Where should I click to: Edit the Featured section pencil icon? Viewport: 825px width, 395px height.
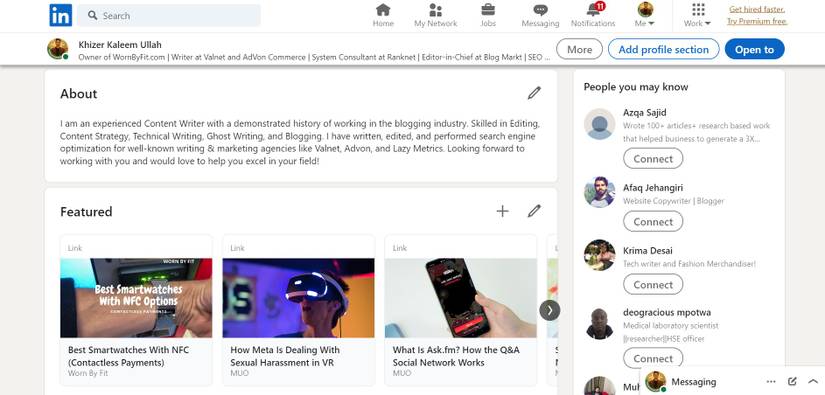coord(534,211)
